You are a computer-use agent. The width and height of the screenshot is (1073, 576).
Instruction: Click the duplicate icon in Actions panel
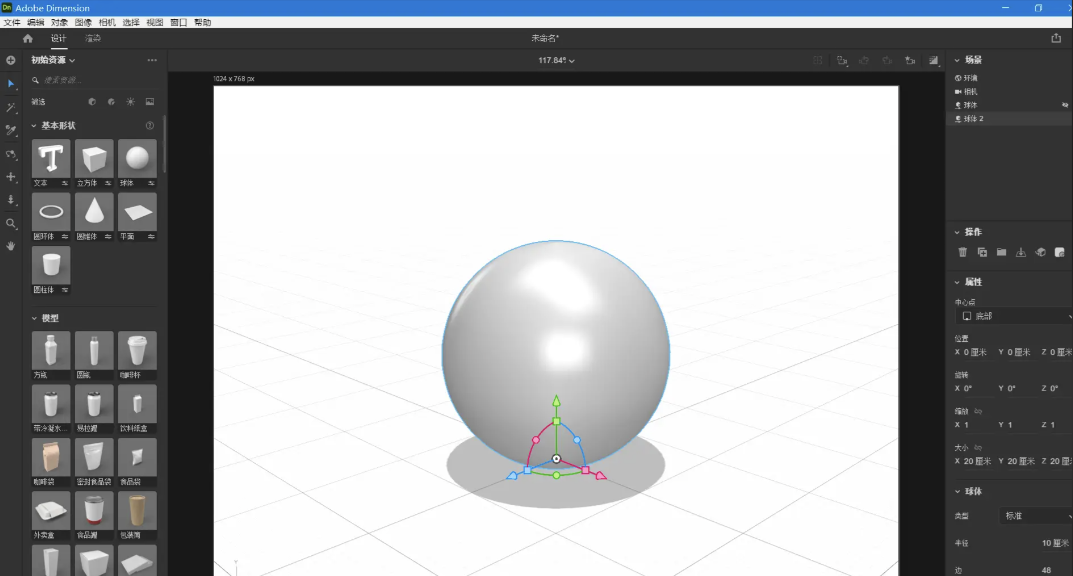(x=982, y=252)
